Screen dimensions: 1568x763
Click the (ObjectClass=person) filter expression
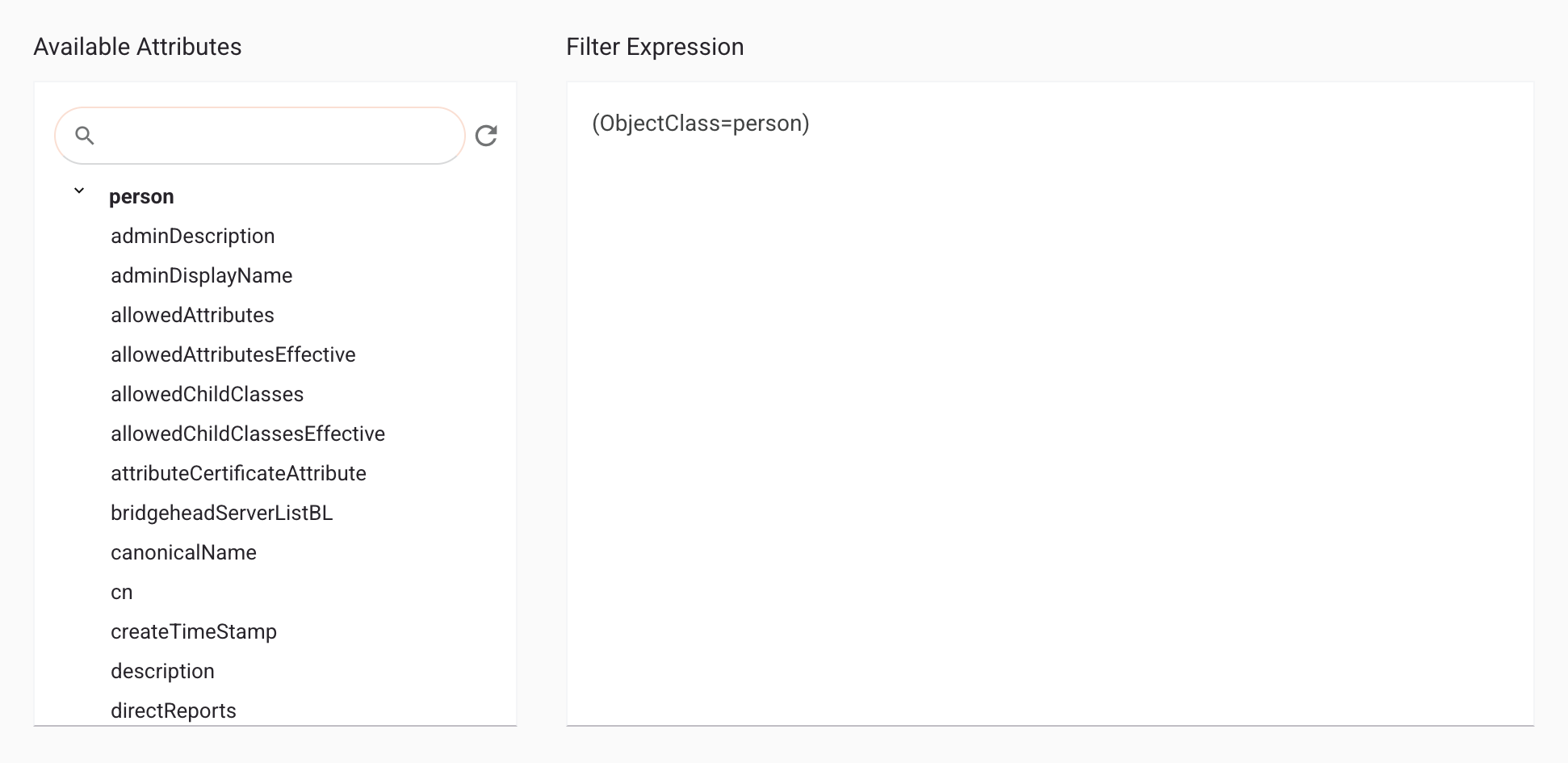[x=699, y=124]
